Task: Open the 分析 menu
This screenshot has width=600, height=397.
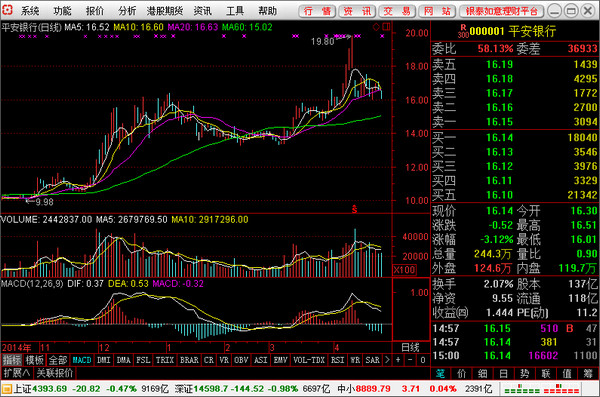Action: 127,11
